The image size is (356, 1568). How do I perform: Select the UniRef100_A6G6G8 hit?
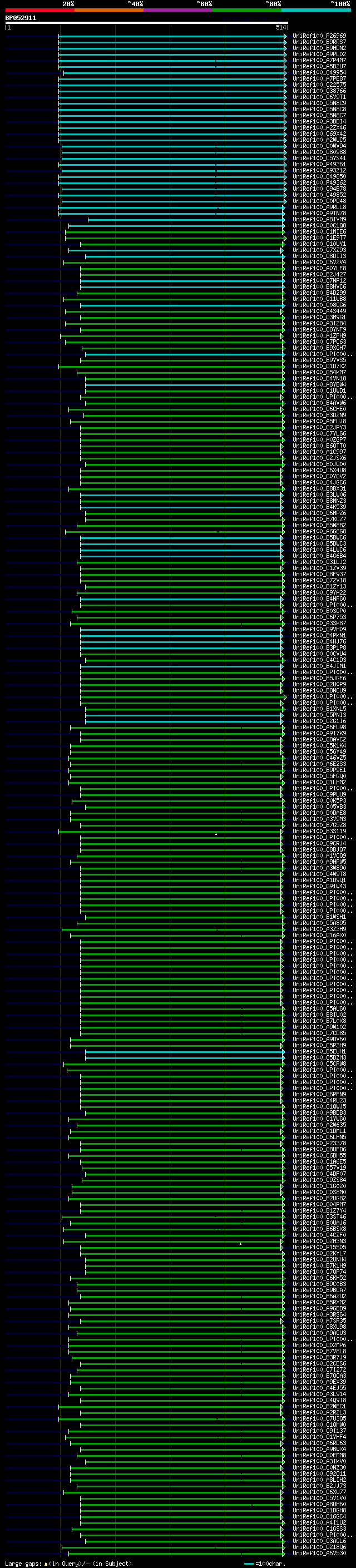[x=319, y=531]
